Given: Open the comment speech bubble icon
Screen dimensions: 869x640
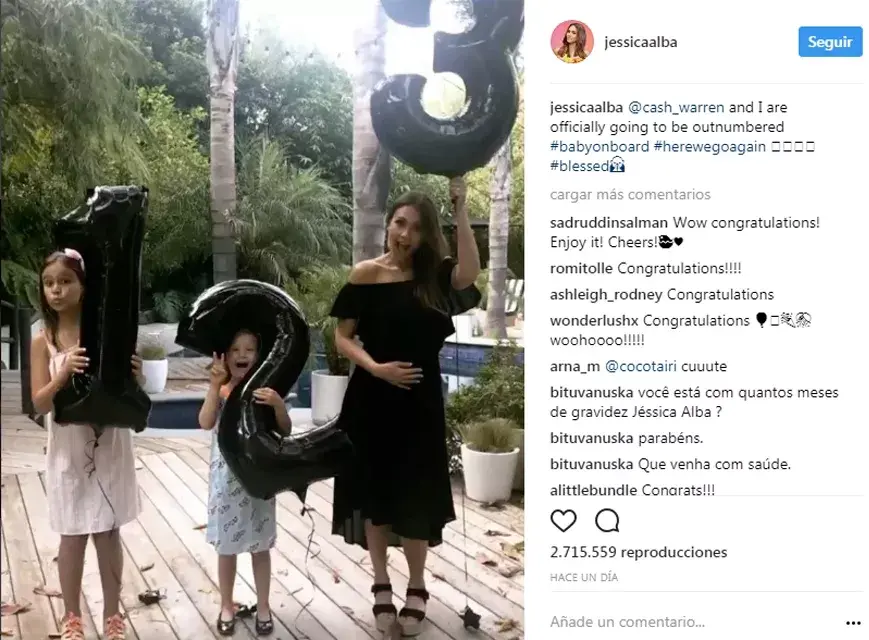Looking at the screenshot, I should [607, 521].
